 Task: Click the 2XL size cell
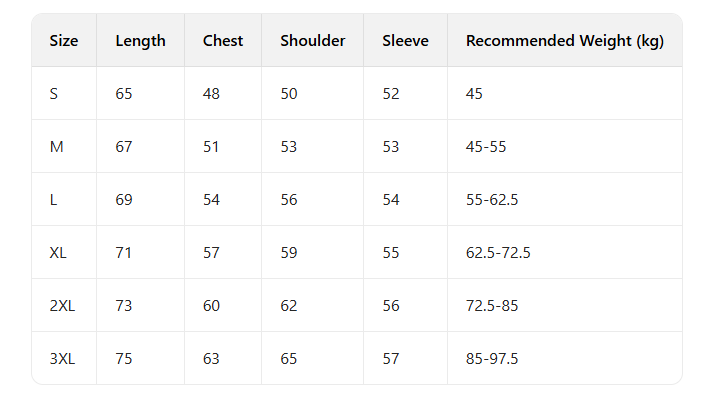pyautogui.click(x=62, y=306)
